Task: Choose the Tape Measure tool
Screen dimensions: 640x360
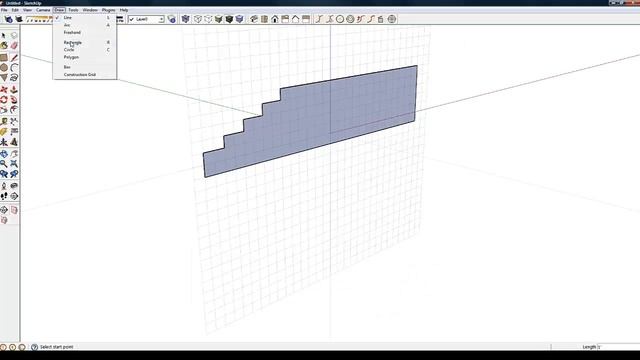Action: [x=4, y=121]
